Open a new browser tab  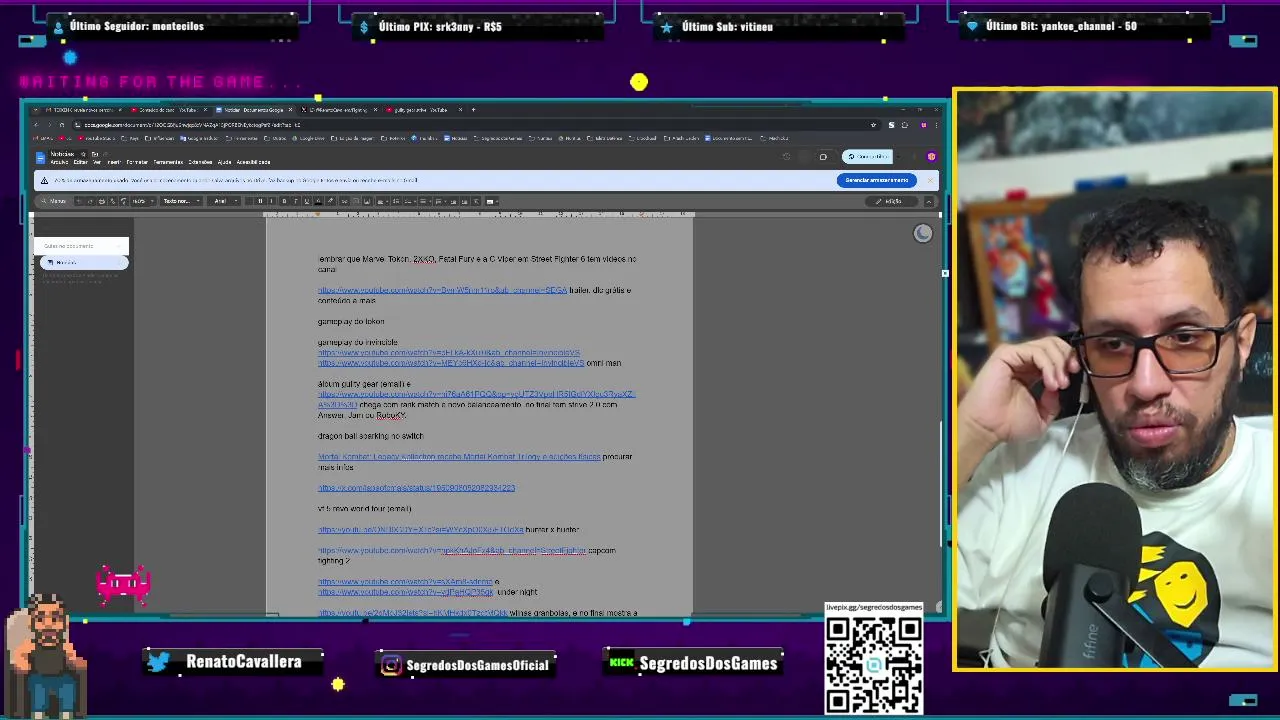[473, 110]
